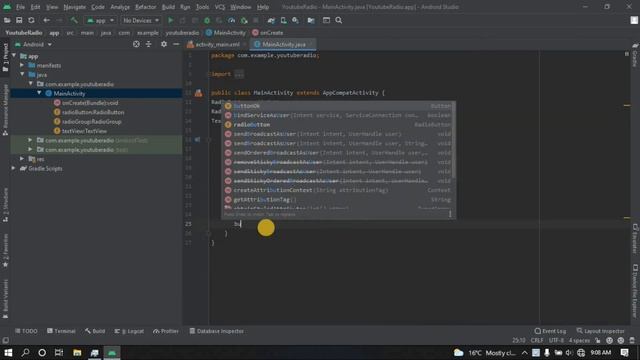This screenshot has height=360, width=640.
Task: Open the Refactor menu
Action: [145, 7]
